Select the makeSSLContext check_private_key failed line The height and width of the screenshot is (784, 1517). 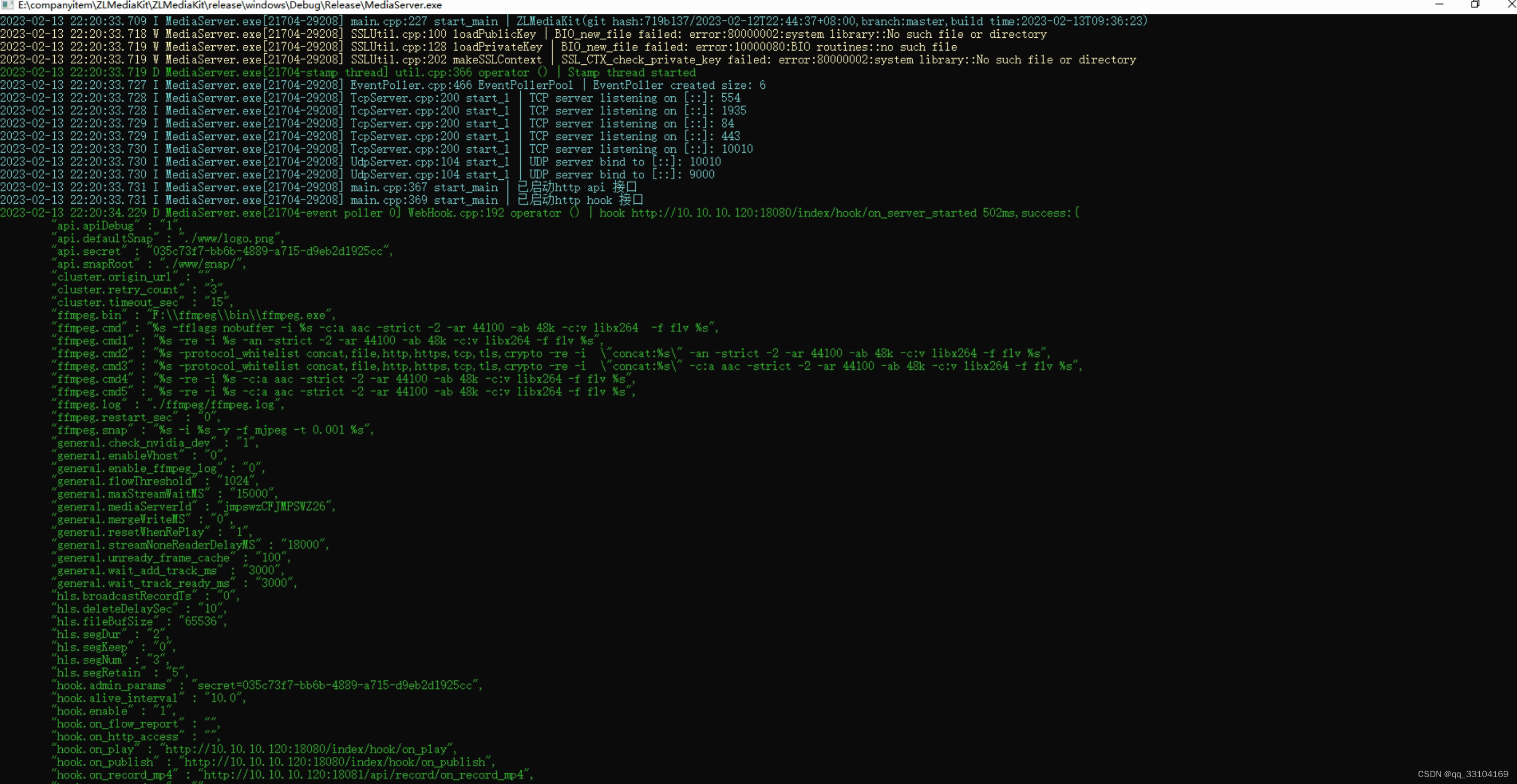point(568,60)
